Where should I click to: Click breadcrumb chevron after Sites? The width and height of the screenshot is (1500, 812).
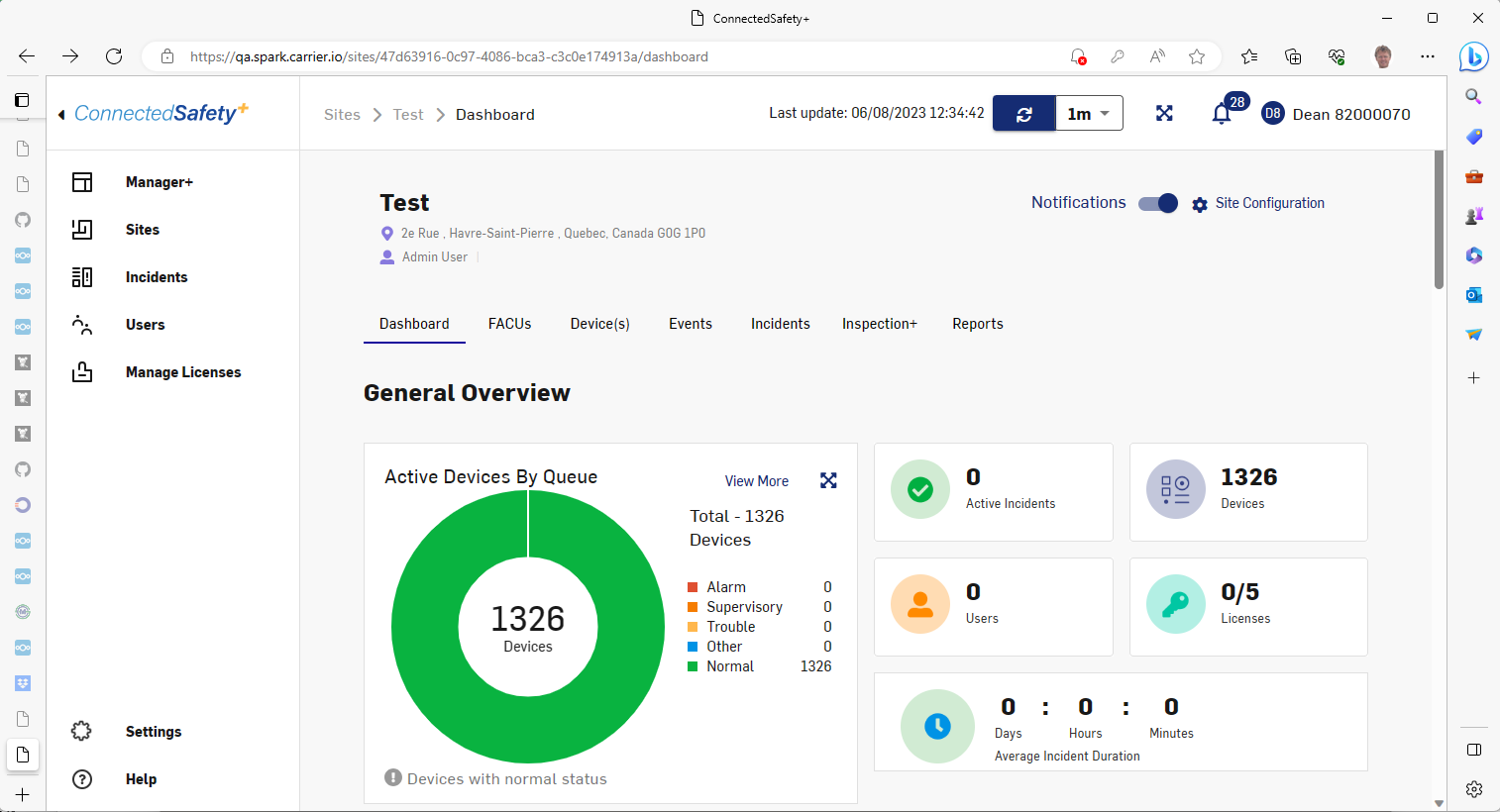tap(377, 115)
